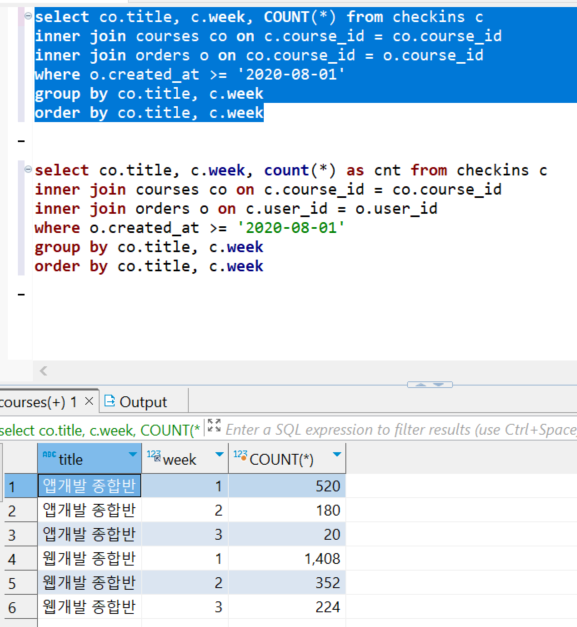Viewport: 577px width, 627px height.
Task: Click highlighted 'co.course_id = o.course_id' join line
Action: (x=364, y=55)
